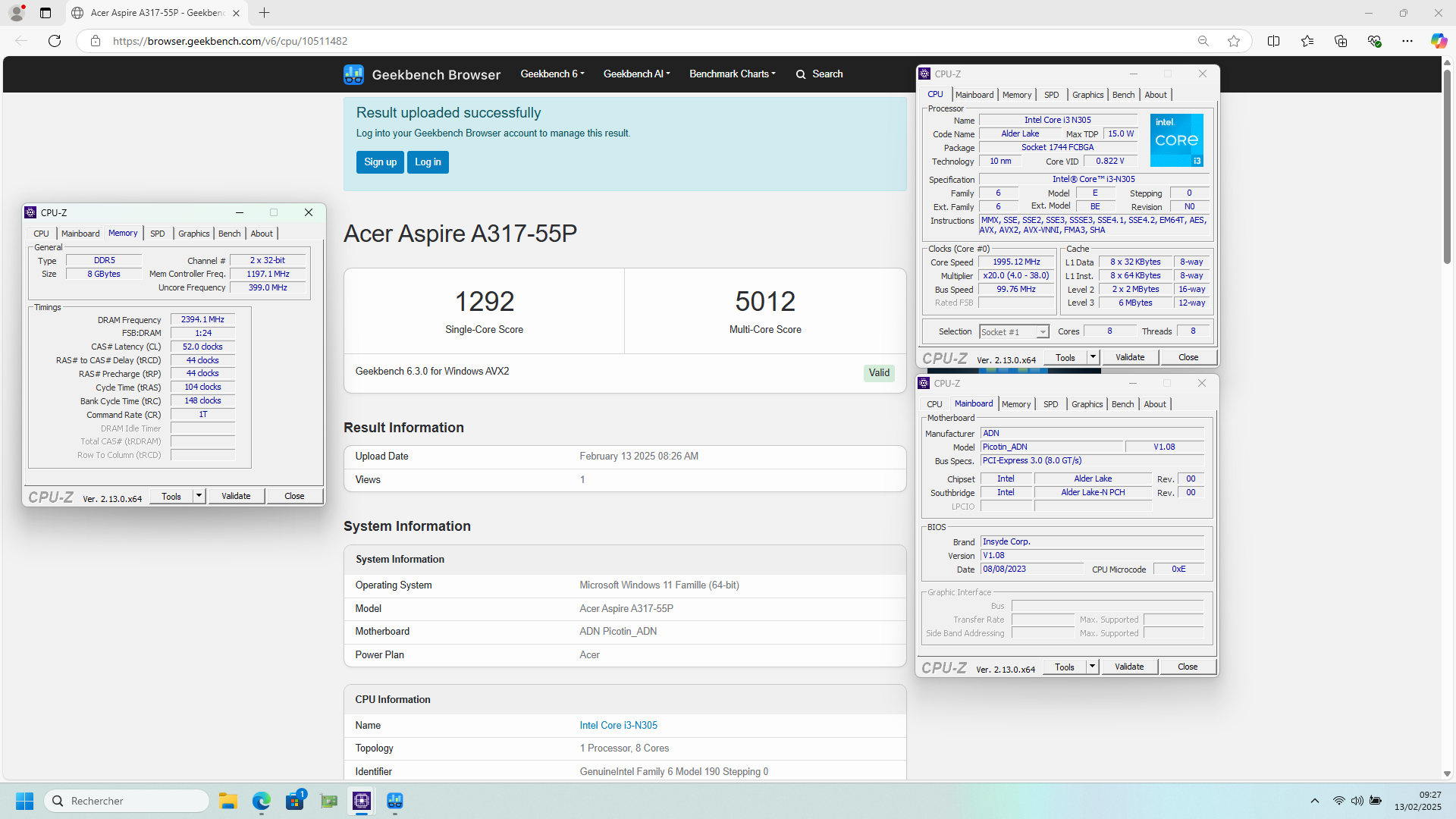Click the taskbar clock and date
This screenshot has width=1456, height=819.
[1417, 801]
